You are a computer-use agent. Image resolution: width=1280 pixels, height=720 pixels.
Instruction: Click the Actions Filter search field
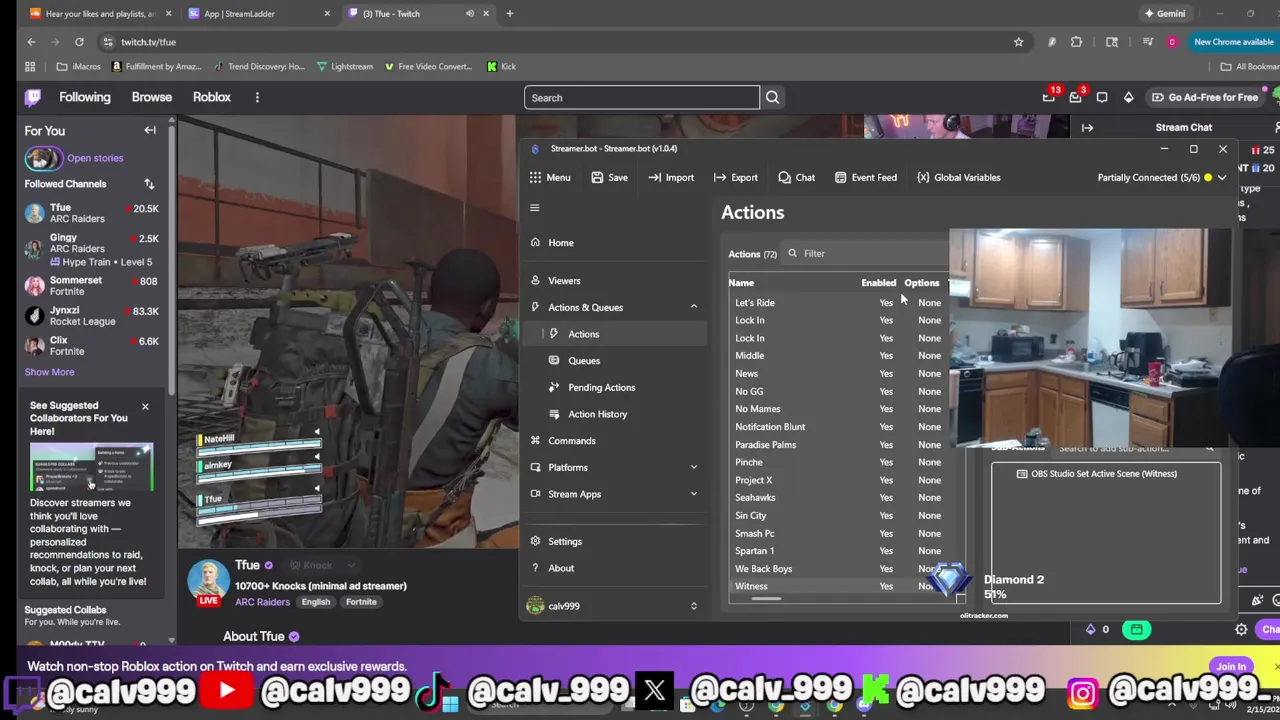tap(865, 254)
